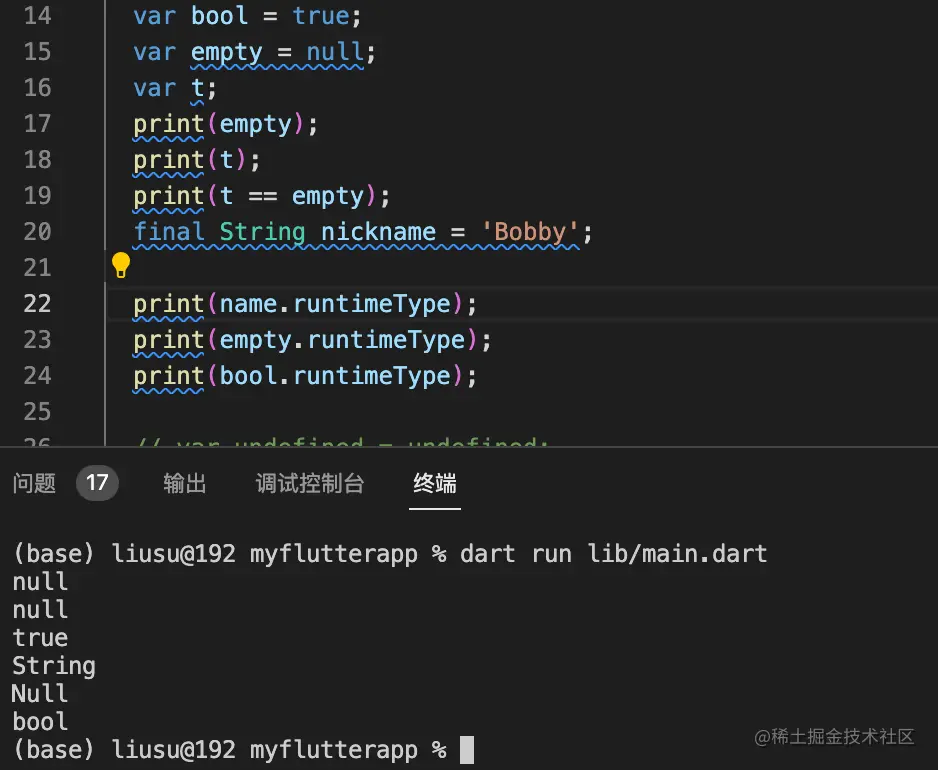
Task: Click the true keyword on line 14
Action: 321,16
